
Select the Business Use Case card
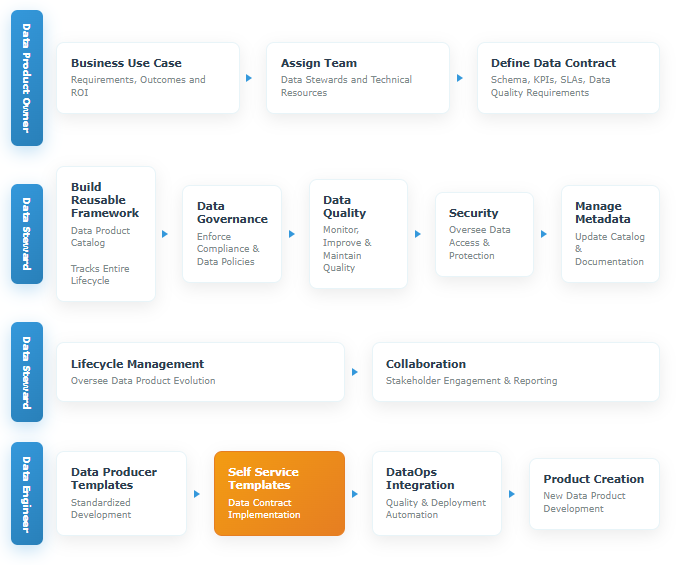(148, 78)
